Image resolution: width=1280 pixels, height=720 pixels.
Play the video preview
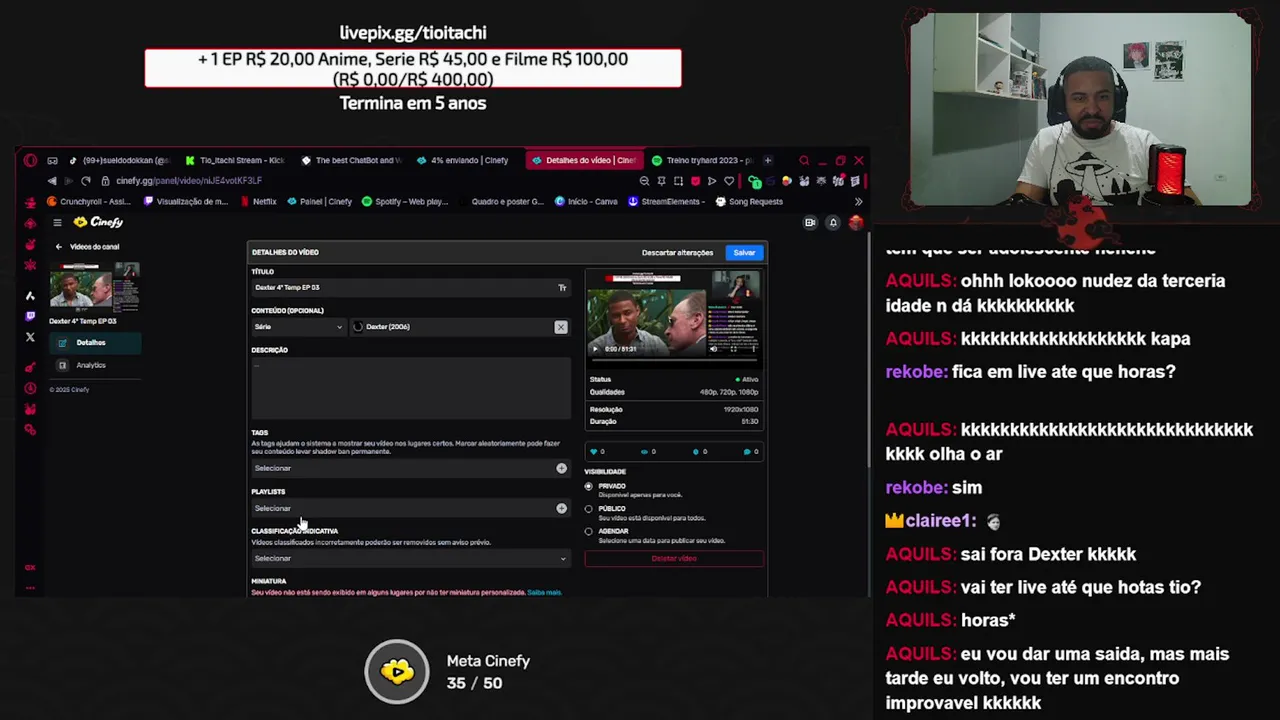[x=595, y=349]
